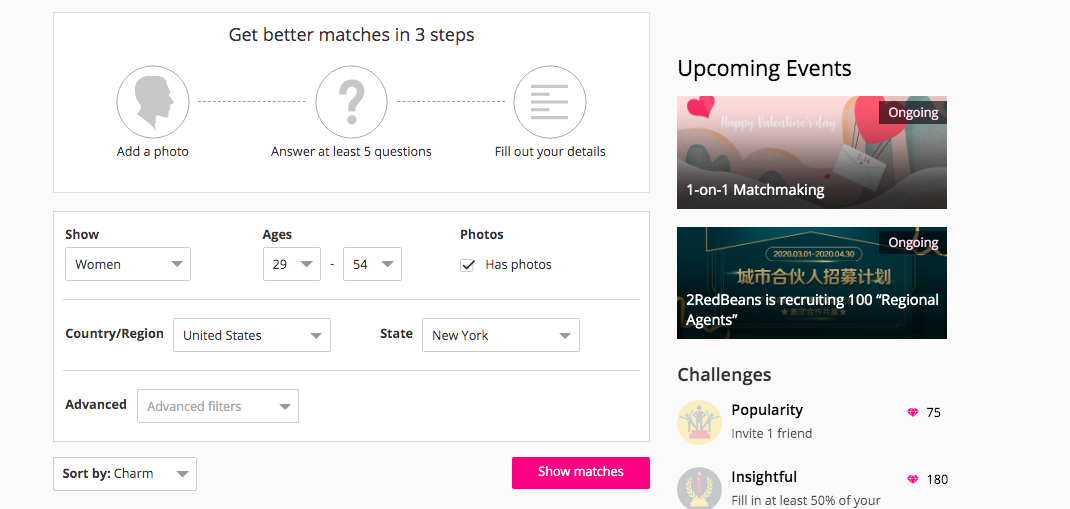
Task: Click the Show matches button
Action: pos(581,472)
